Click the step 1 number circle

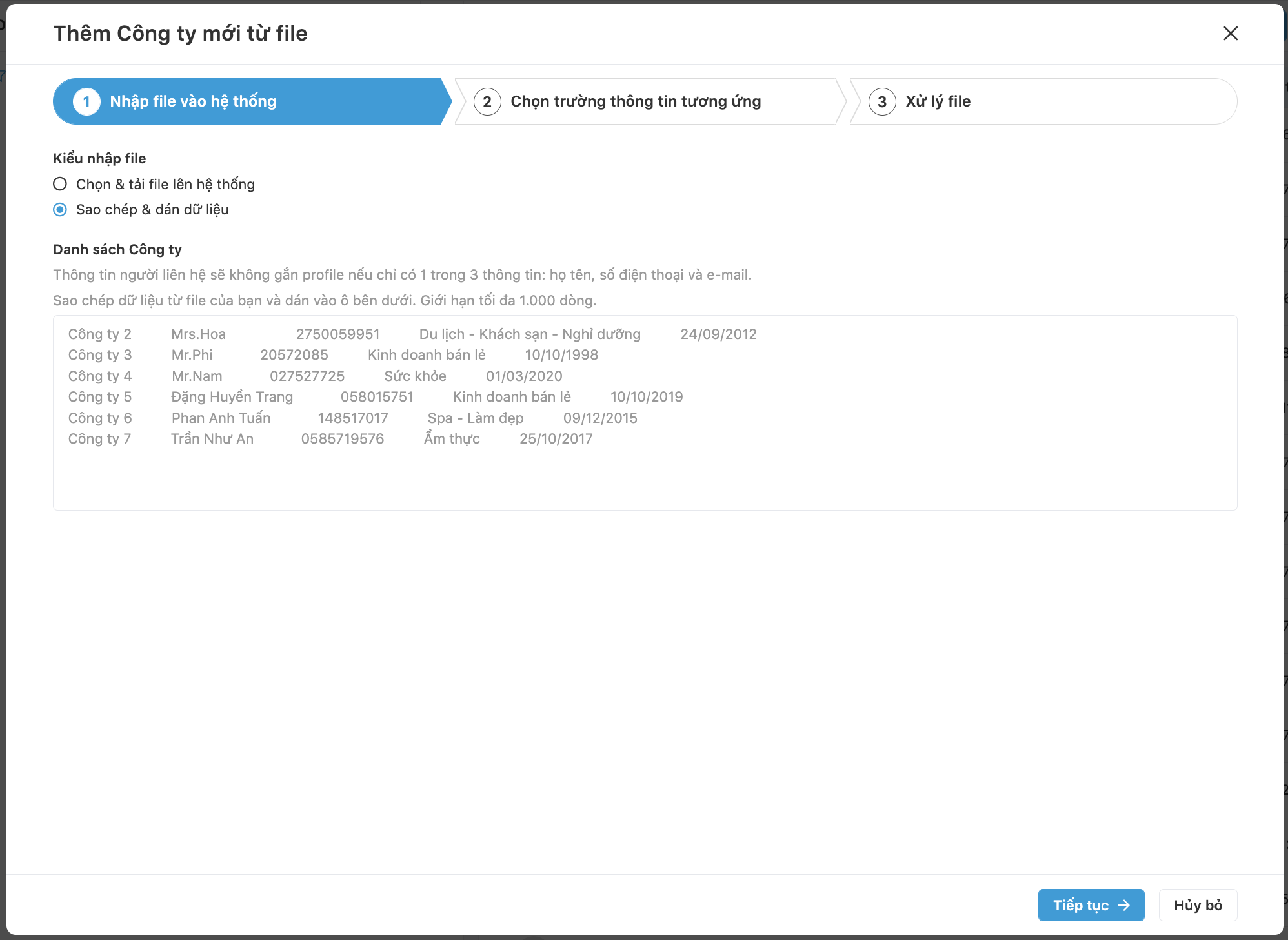86,101
